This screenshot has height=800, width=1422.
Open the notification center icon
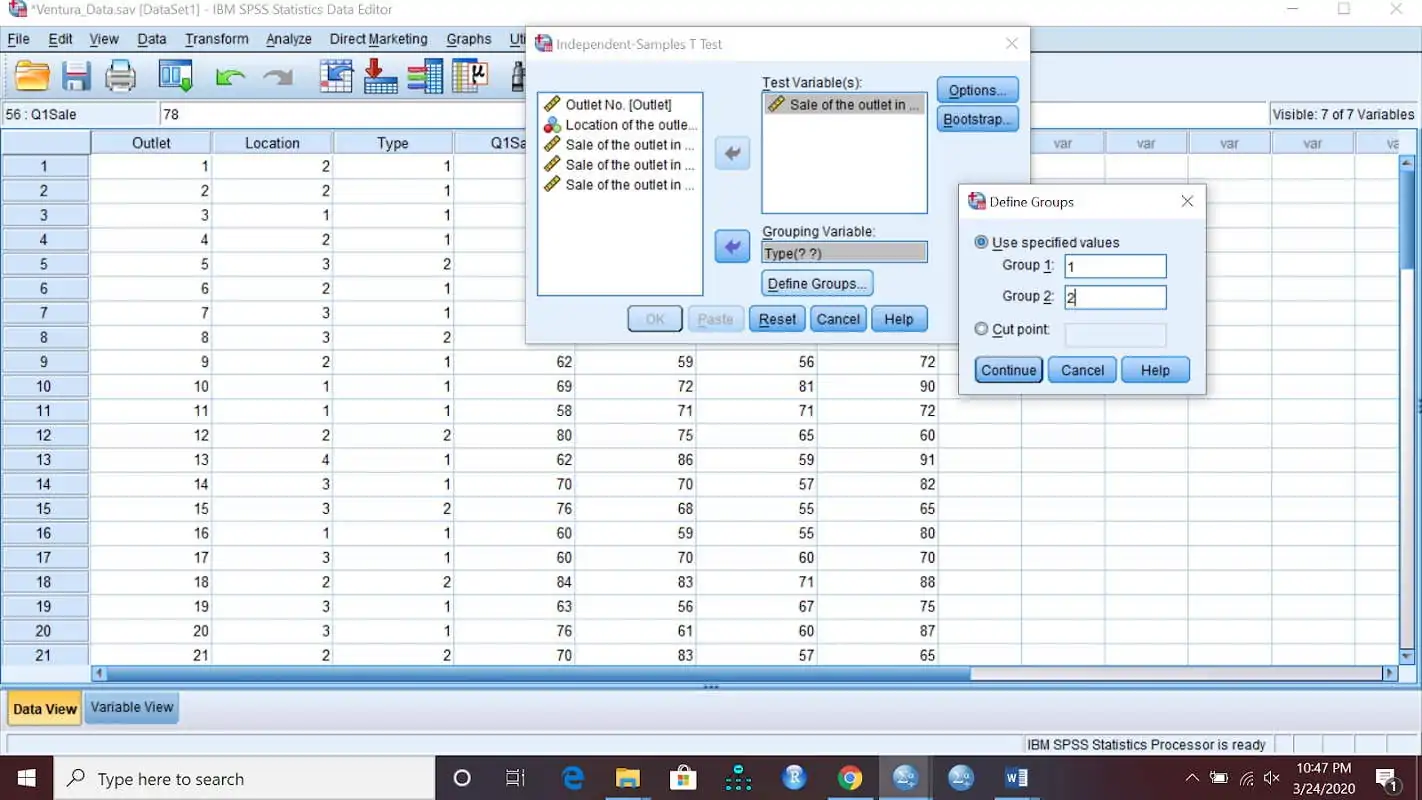click(x=1387, y=778)
